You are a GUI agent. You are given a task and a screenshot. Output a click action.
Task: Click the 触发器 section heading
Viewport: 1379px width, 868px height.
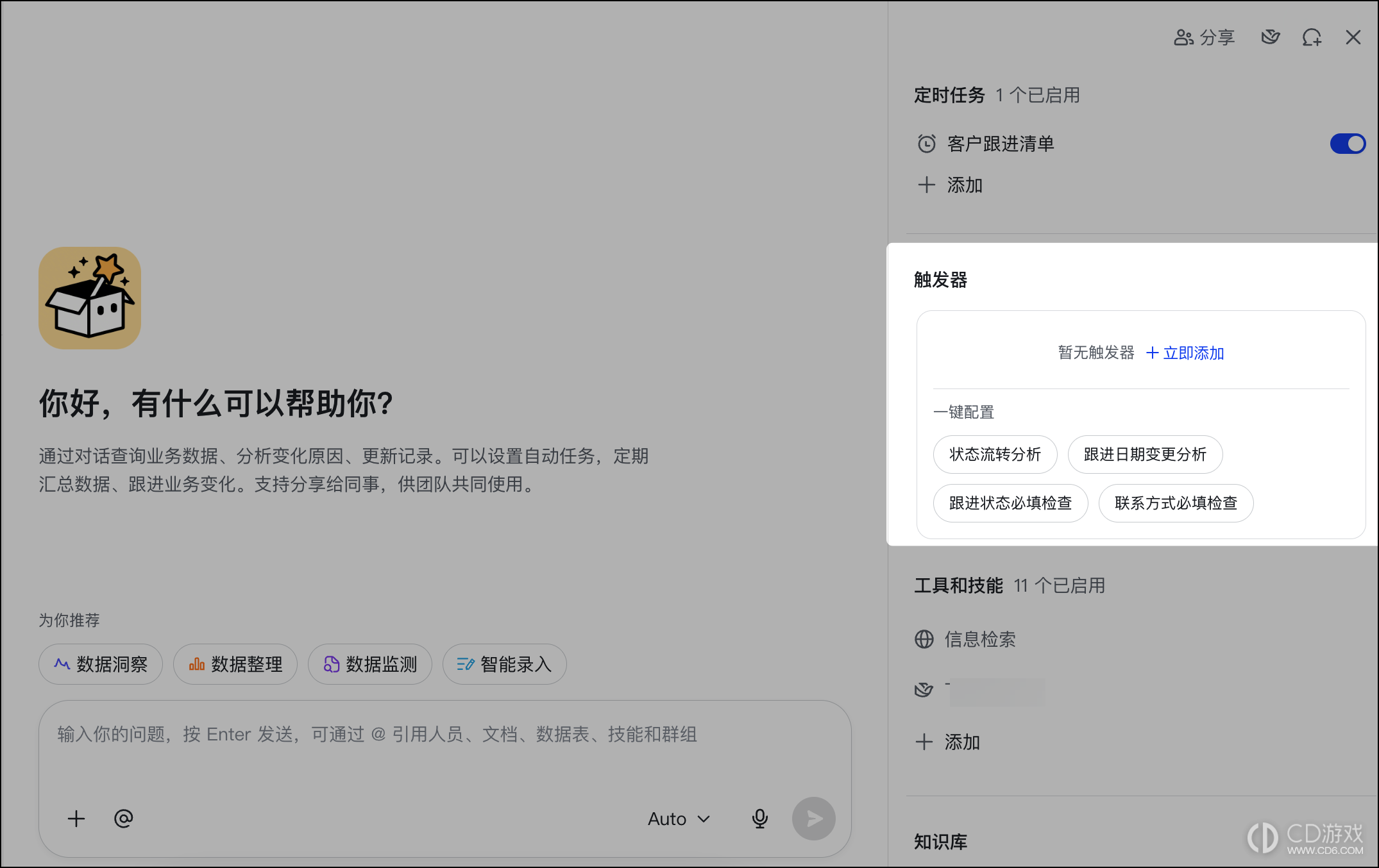tap(940, 280)
